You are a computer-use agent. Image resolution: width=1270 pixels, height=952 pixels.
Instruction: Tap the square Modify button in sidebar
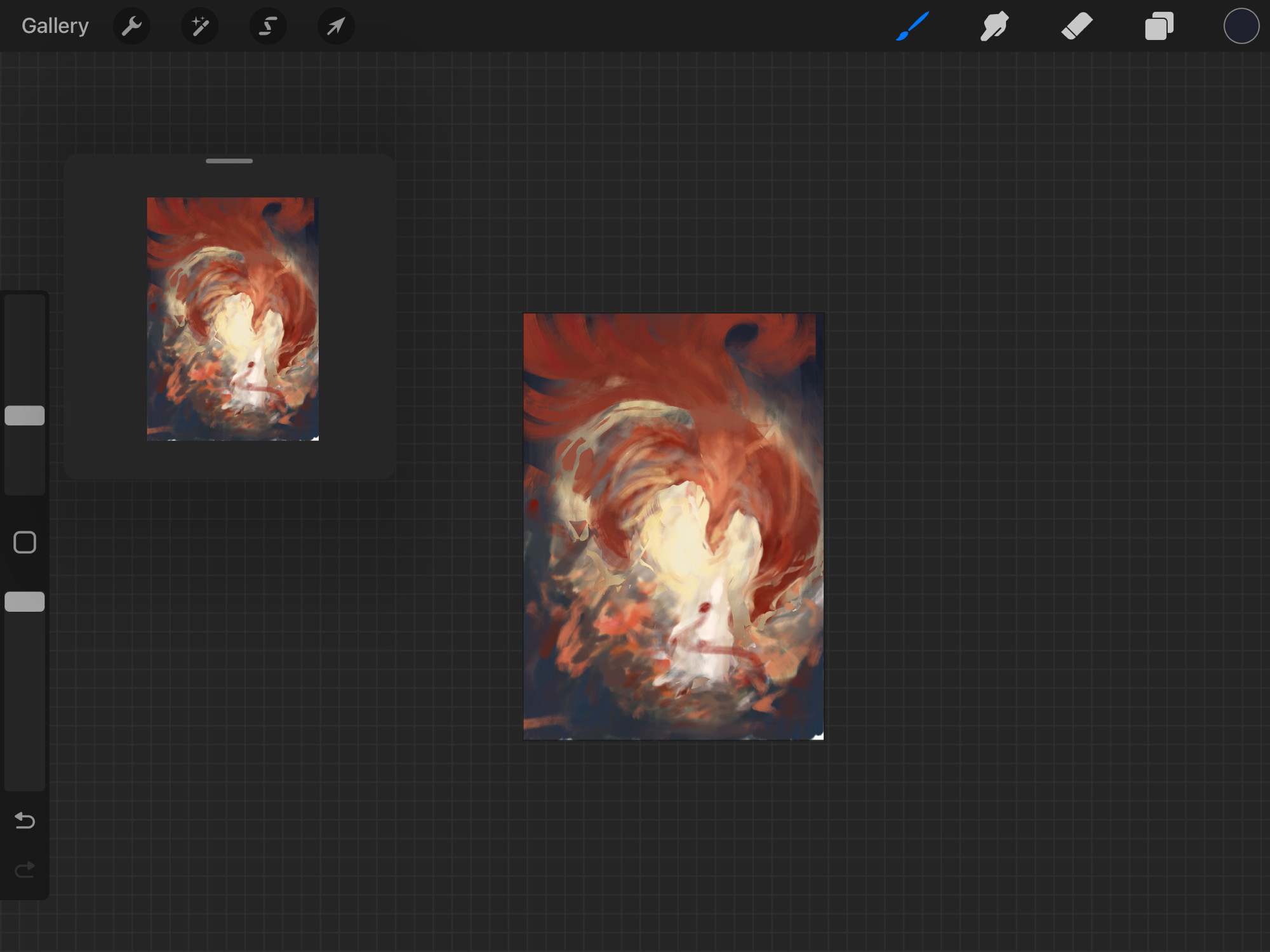point(25,543)
